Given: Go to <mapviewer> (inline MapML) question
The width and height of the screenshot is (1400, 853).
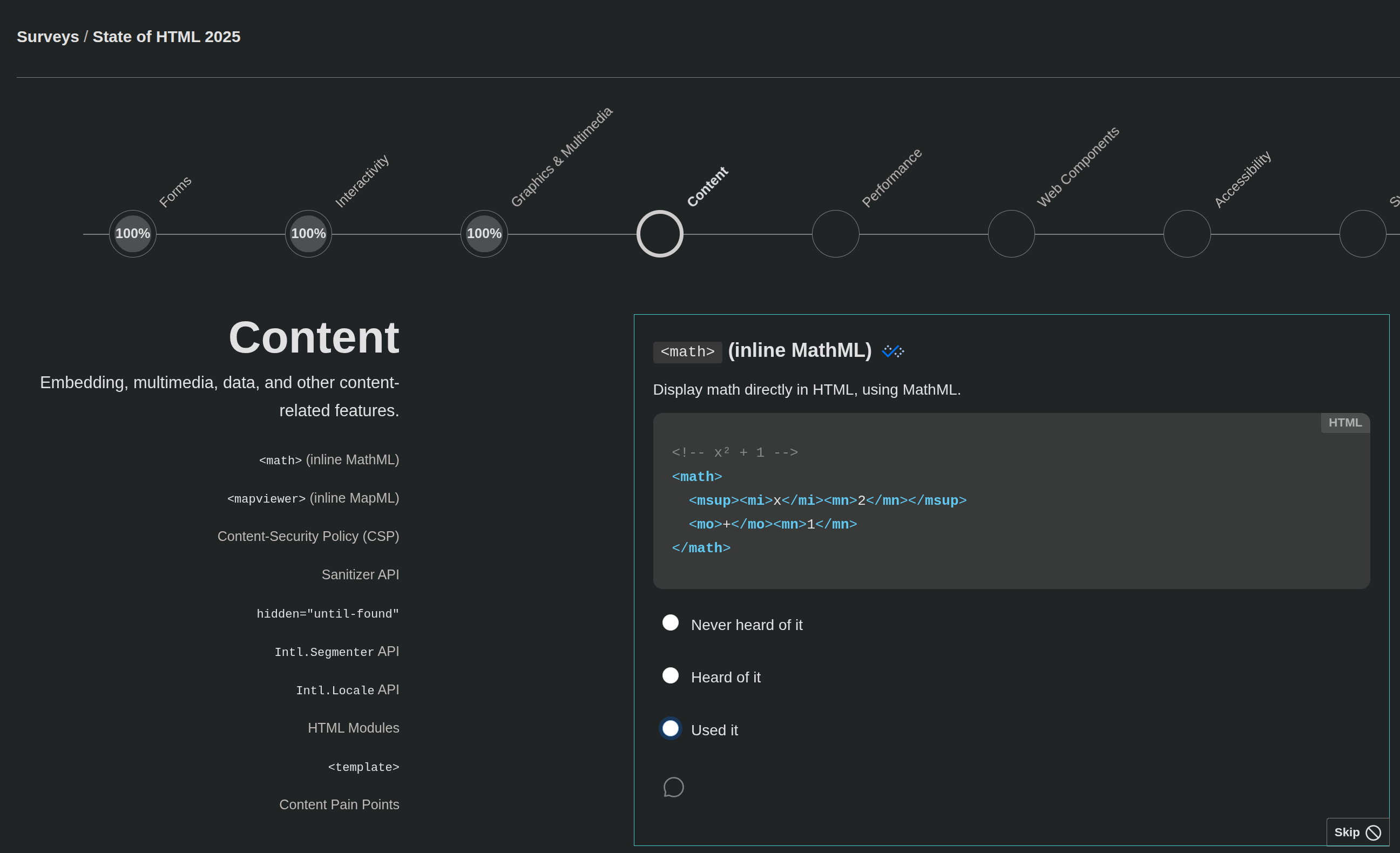Looking at the screenshot, I should [x=313, y=498].
